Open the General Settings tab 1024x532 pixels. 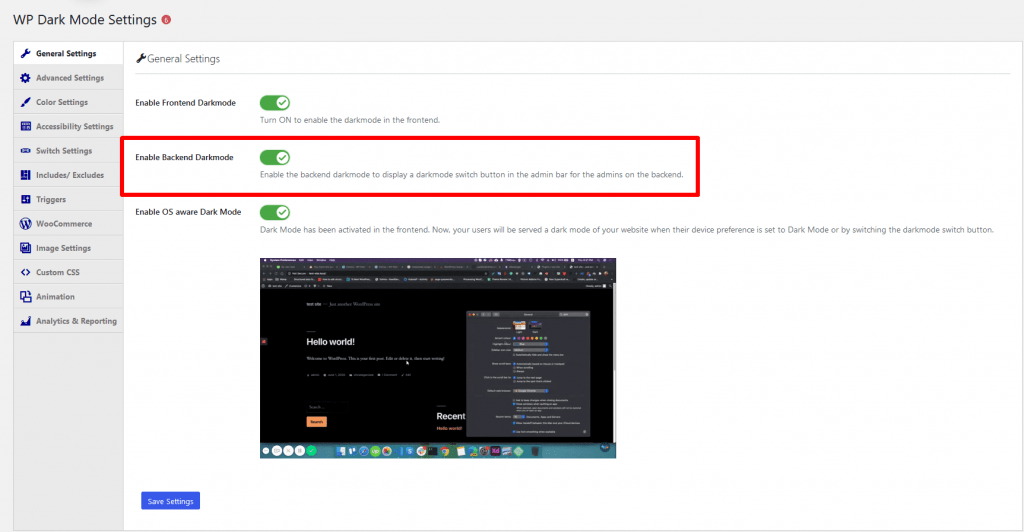68,54
